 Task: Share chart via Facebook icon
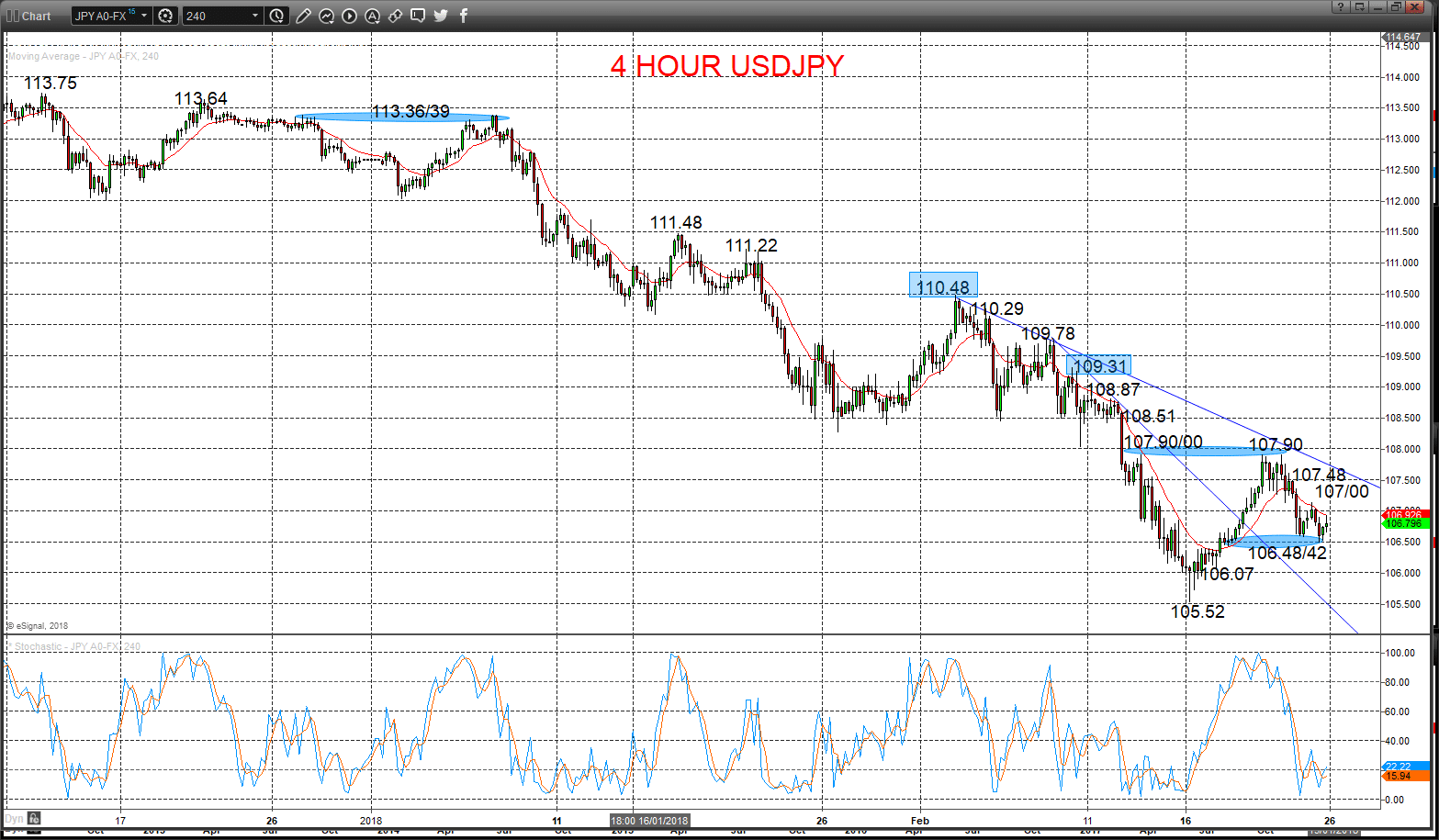tap(463, 16)
